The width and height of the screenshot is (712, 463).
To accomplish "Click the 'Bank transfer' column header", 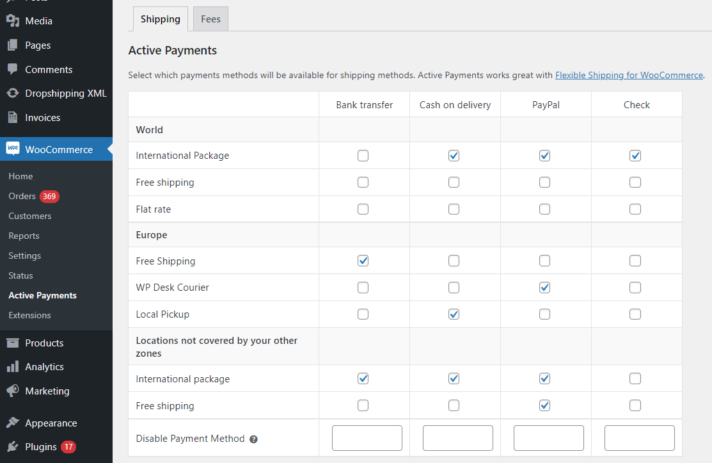I will (364, 105).
